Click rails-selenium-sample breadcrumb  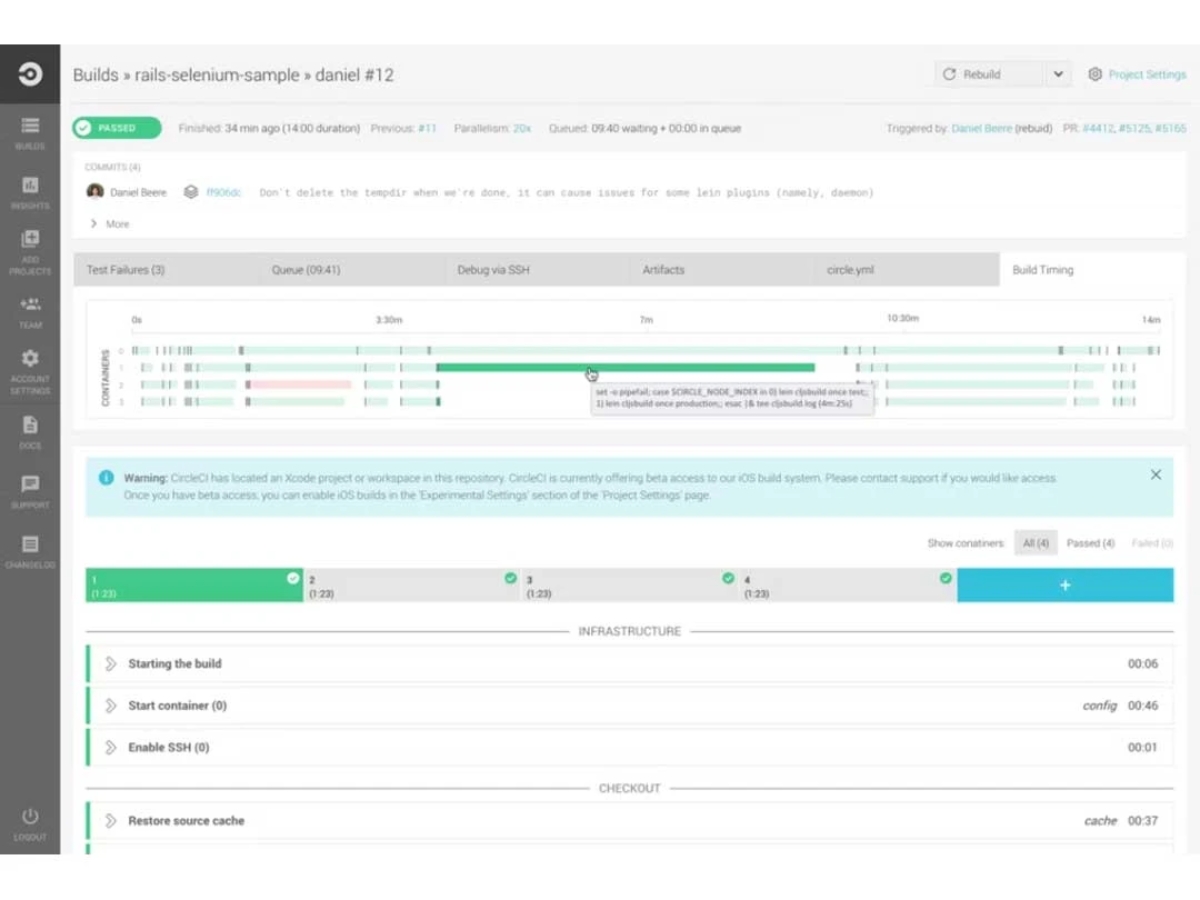(x=217, y=74)
